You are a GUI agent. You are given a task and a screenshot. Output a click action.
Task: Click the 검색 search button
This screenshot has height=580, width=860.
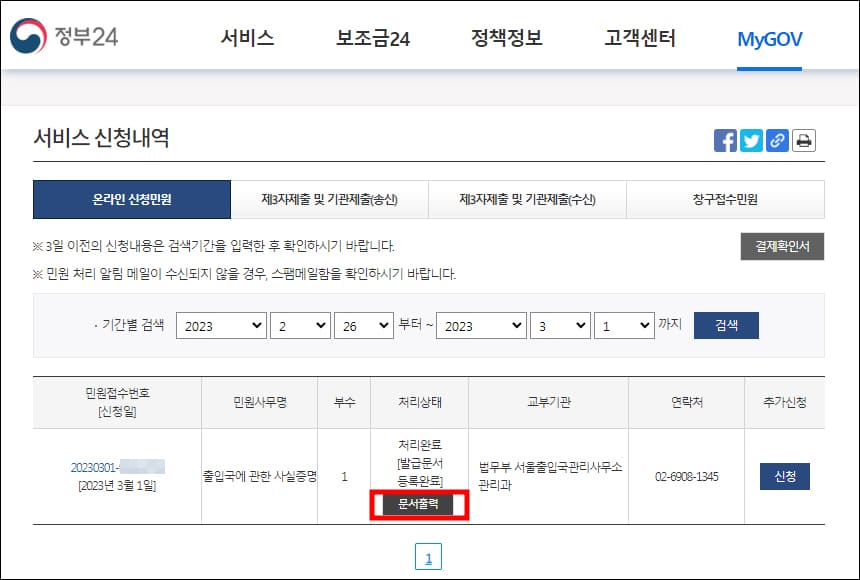[726, 325]
